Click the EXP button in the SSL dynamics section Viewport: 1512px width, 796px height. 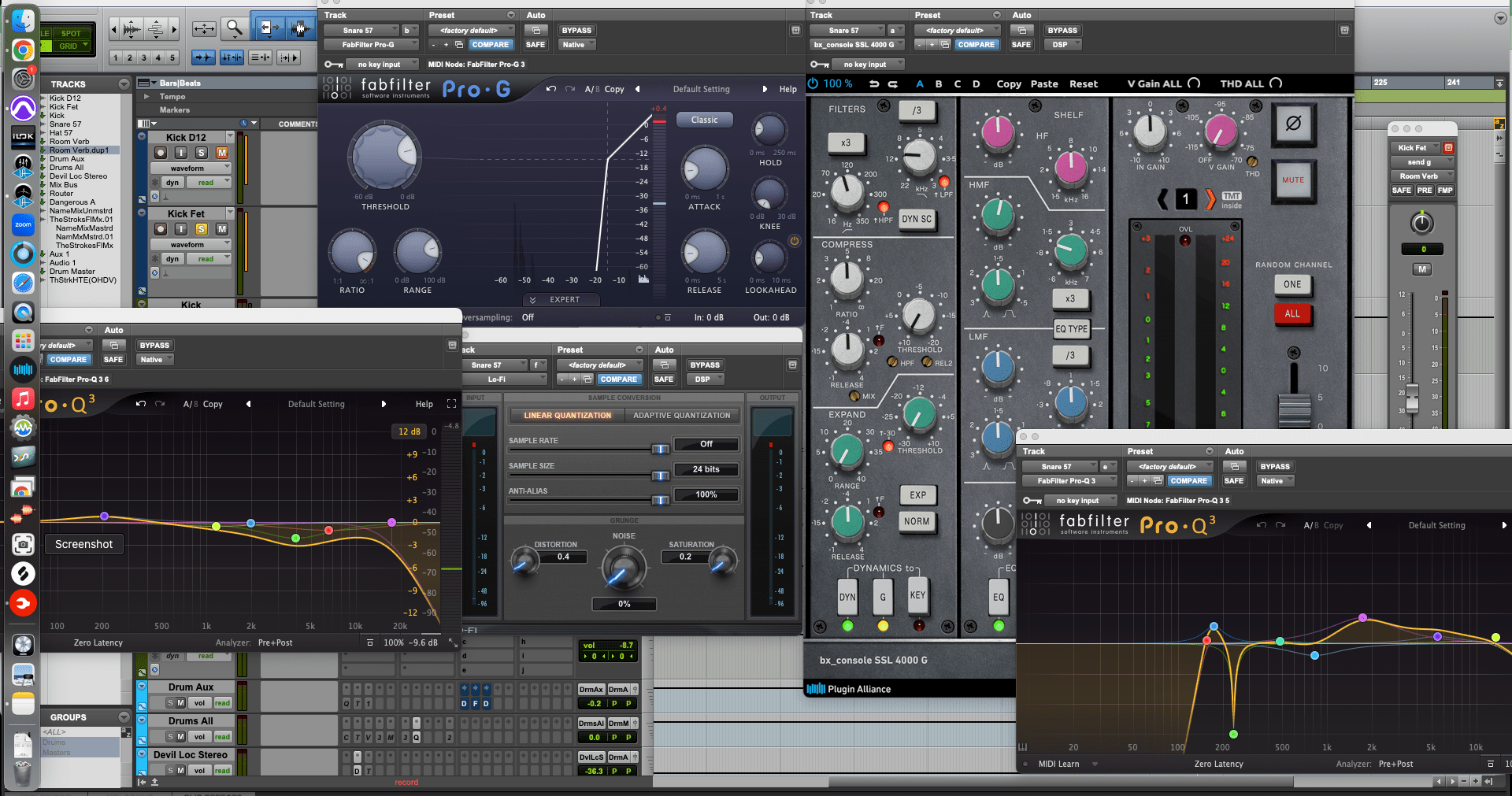[917, 495]
